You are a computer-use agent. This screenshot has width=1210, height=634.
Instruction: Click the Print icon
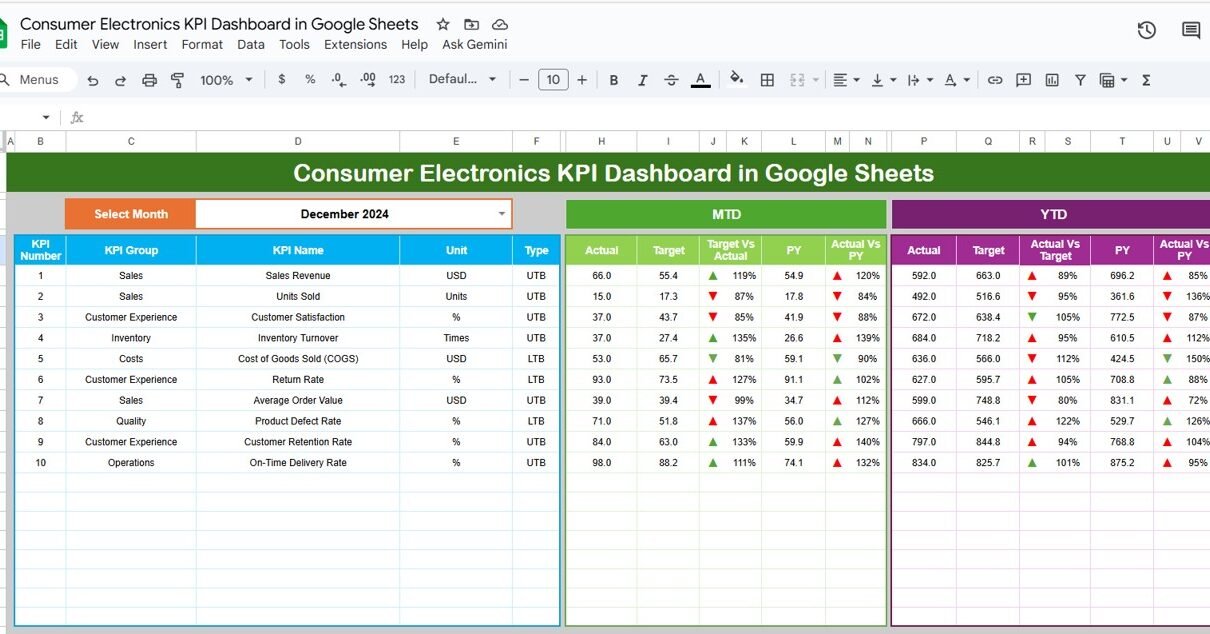point(149,80)
